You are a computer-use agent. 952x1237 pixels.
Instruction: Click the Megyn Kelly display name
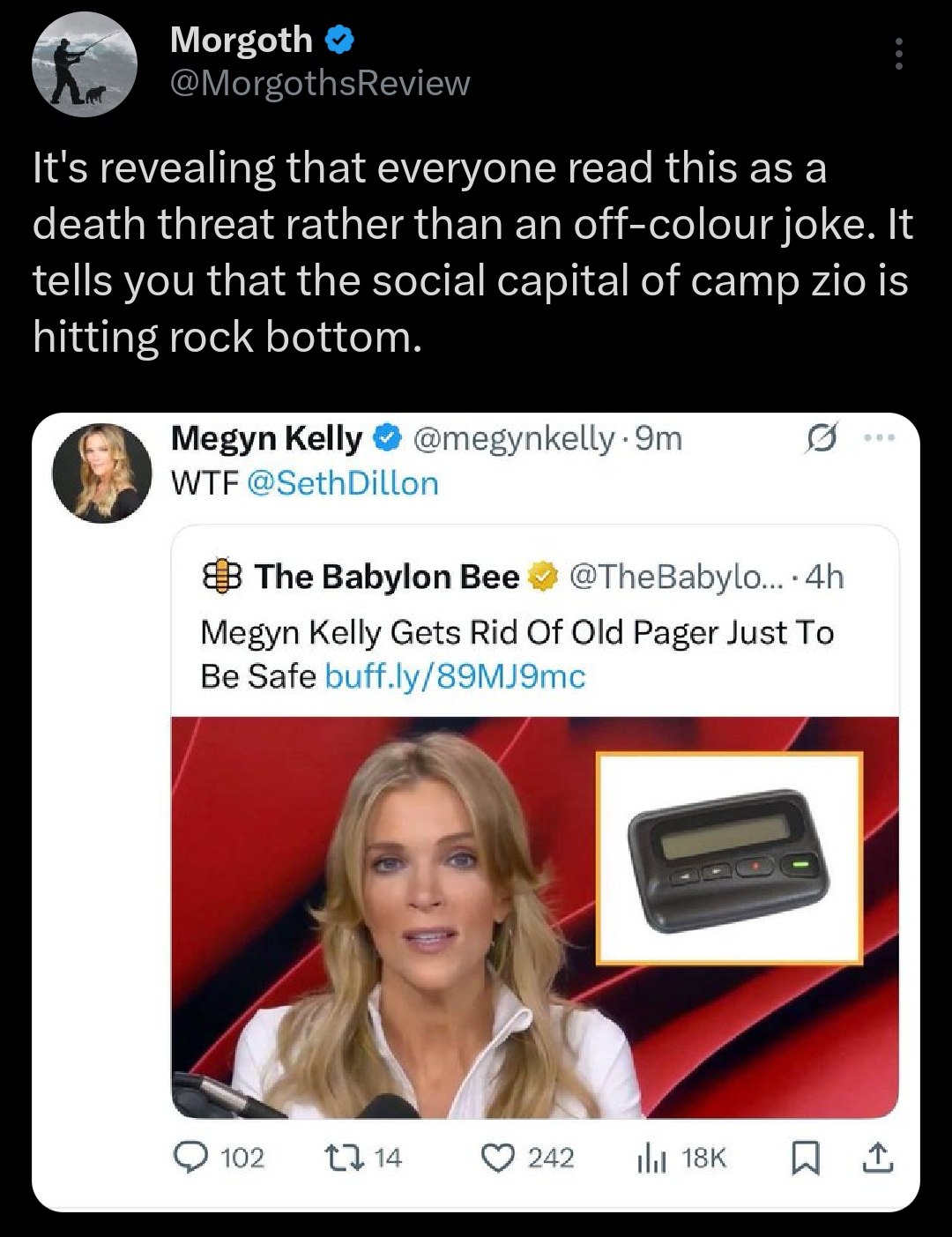[x=266, y=438]
